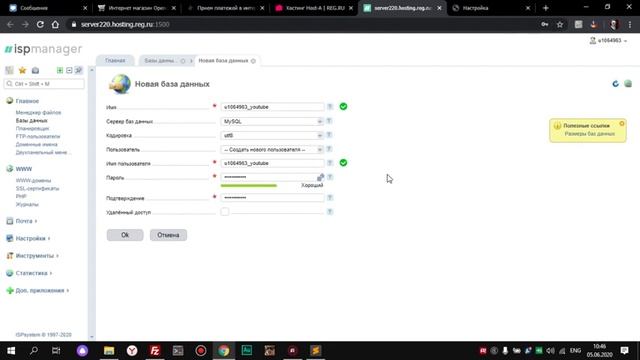Screen dimensions: 640x360
Task: Click the favorites star icon in sidebar
Action: 22,70
